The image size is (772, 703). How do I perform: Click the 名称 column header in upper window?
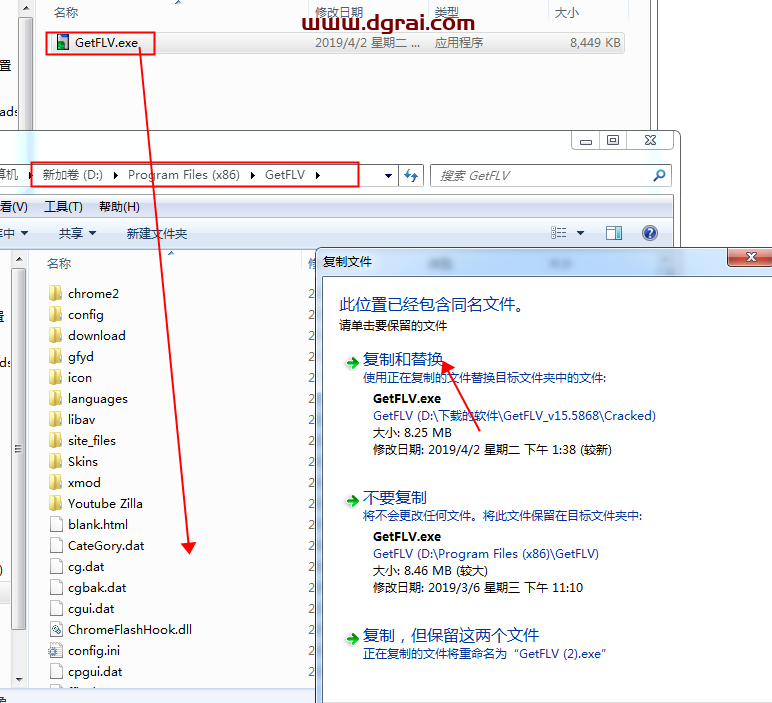point(65,12)
